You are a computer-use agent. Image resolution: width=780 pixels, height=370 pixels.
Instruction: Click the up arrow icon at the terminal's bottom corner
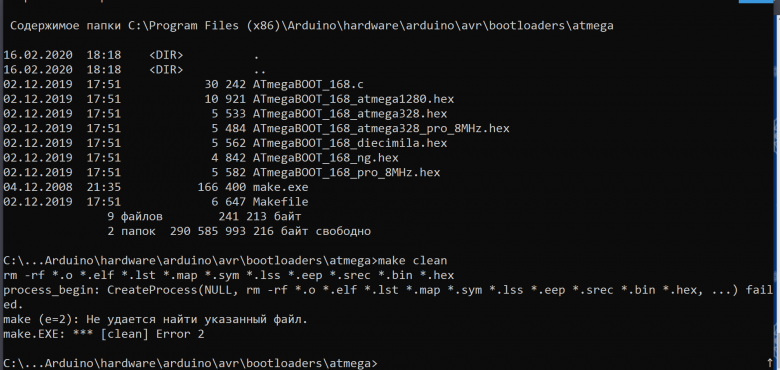click(x=770, y=363)
